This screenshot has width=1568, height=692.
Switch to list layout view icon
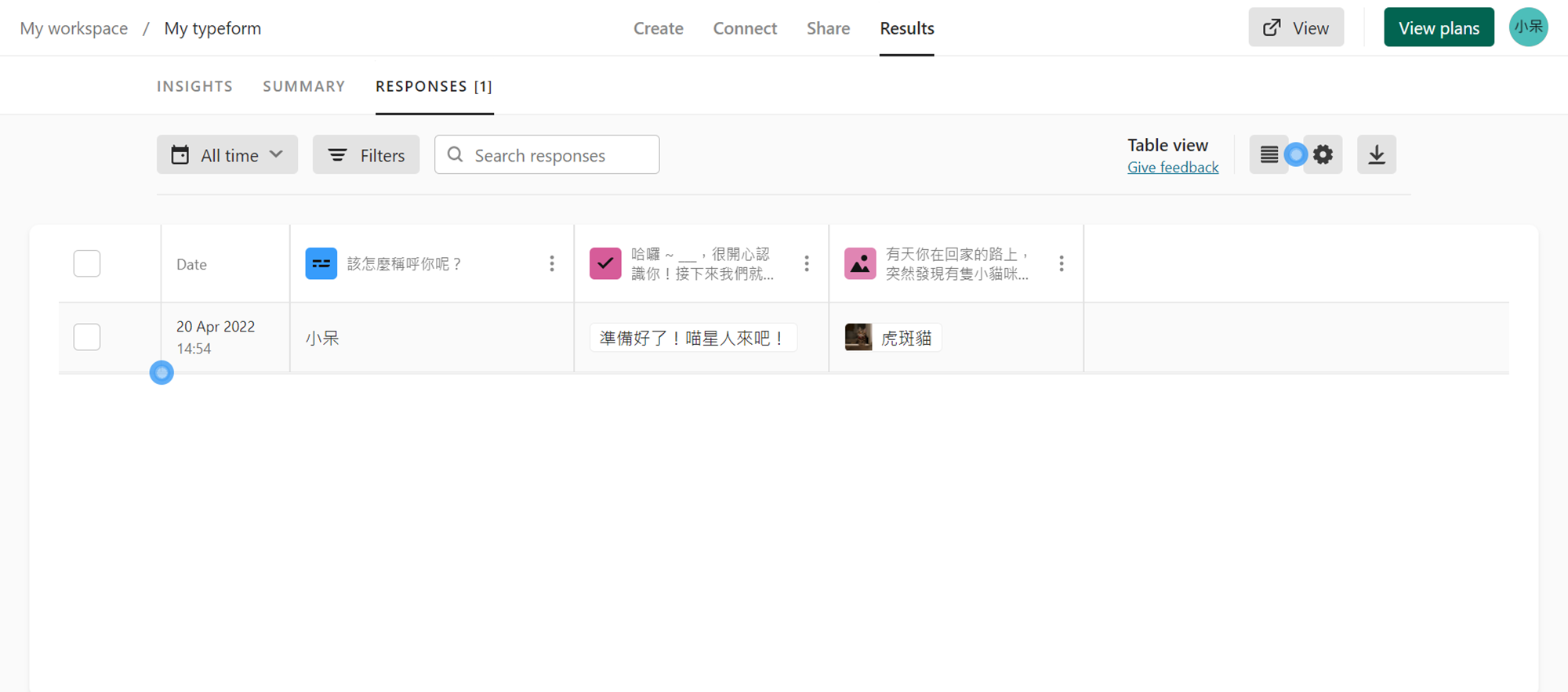(x=1269, y=154)
